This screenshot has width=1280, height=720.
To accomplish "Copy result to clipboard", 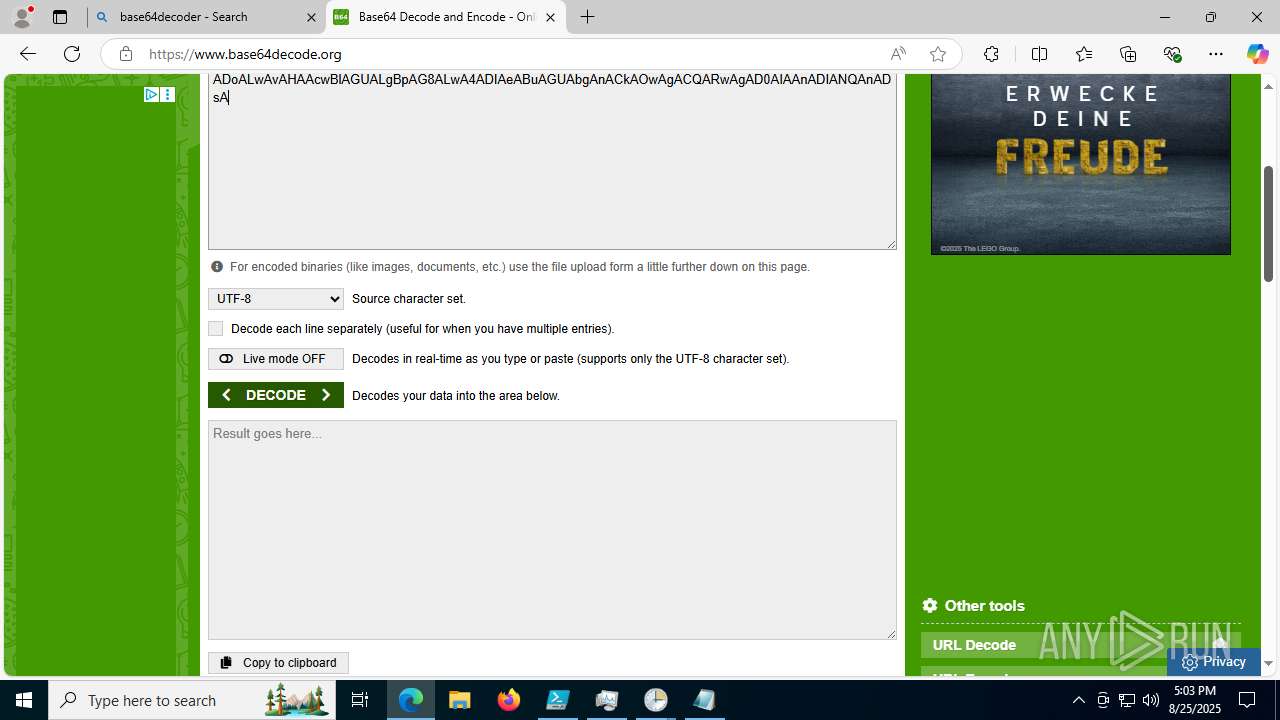I will click(x=278, y=663).
